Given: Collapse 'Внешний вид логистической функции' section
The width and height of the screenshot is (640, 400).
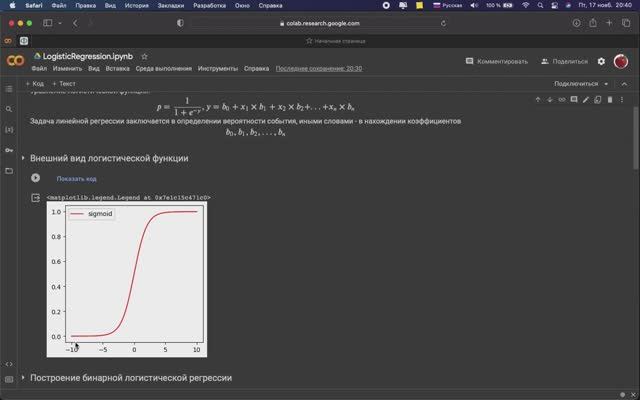Looking at the screenshot, I should (x=23, y=158).
